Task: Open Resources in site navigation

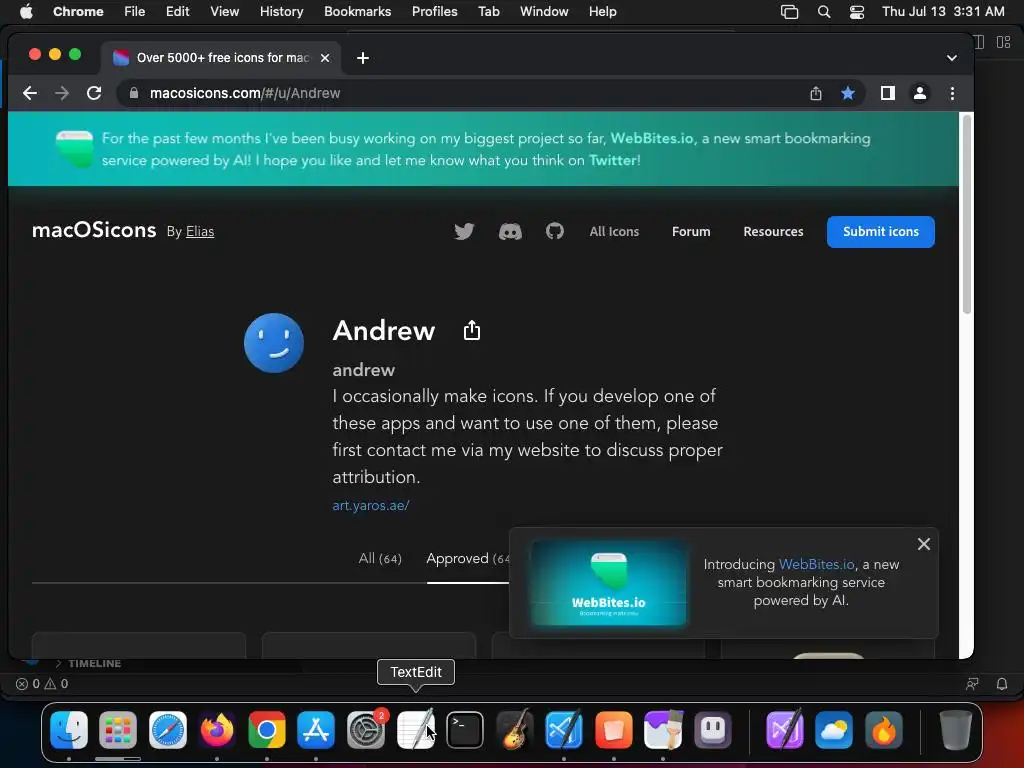Action: (773, 231)
